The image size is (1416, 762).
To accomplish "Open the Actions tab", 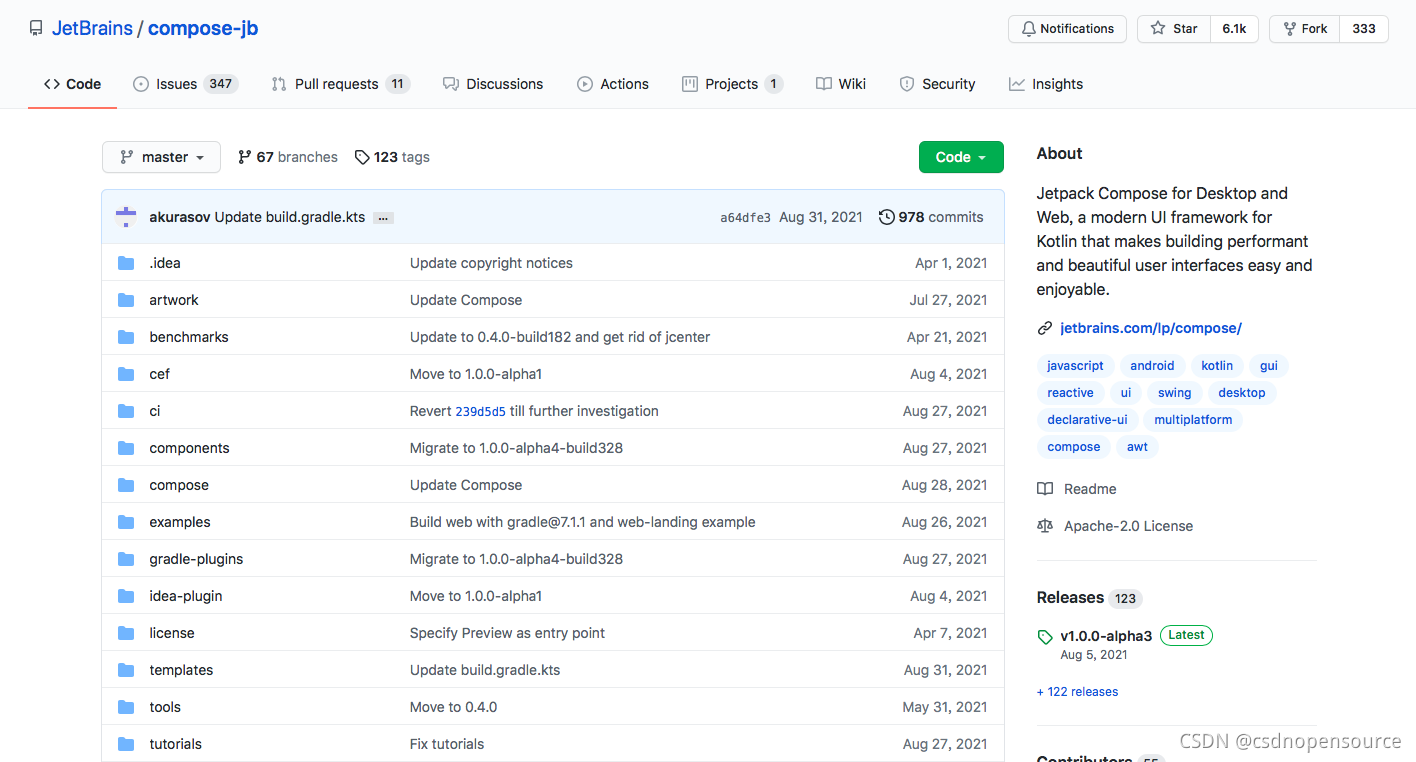I will [x=613, y=84].
